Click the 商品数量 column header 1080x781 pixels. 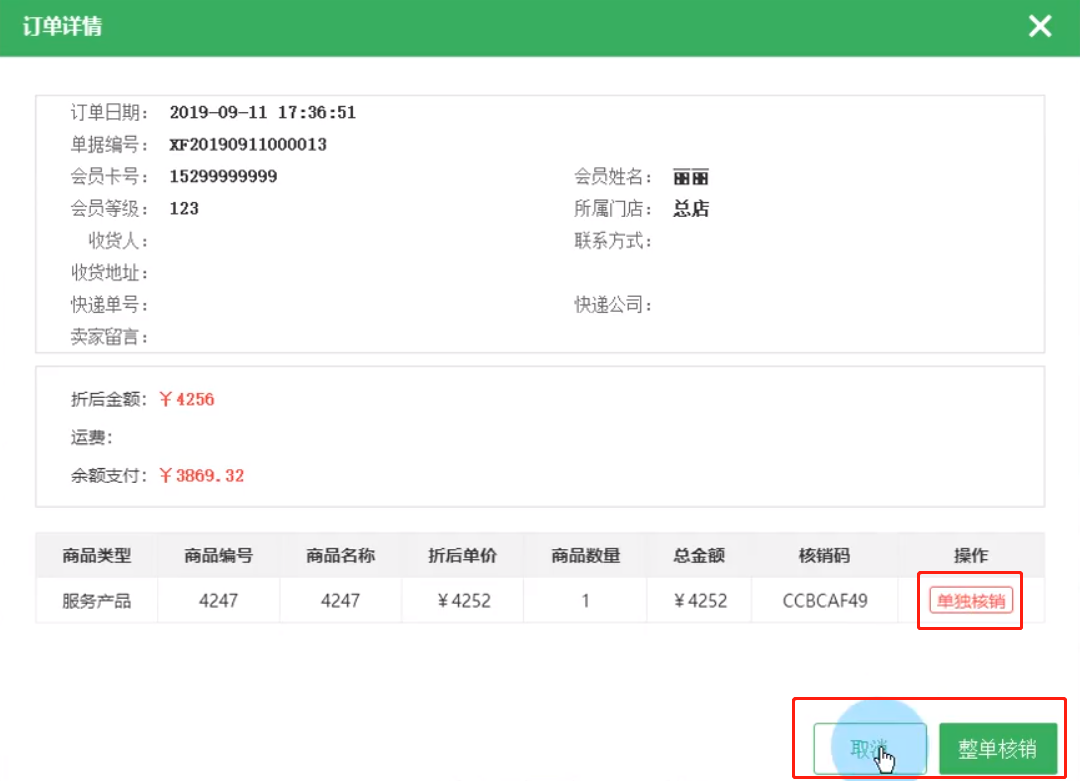point(584,555)
